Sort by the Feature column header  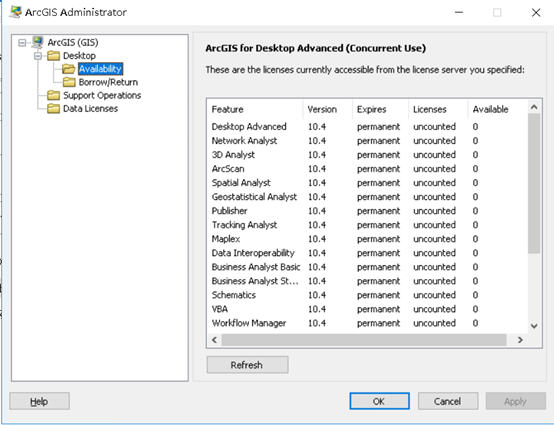[x=255, y=110]
